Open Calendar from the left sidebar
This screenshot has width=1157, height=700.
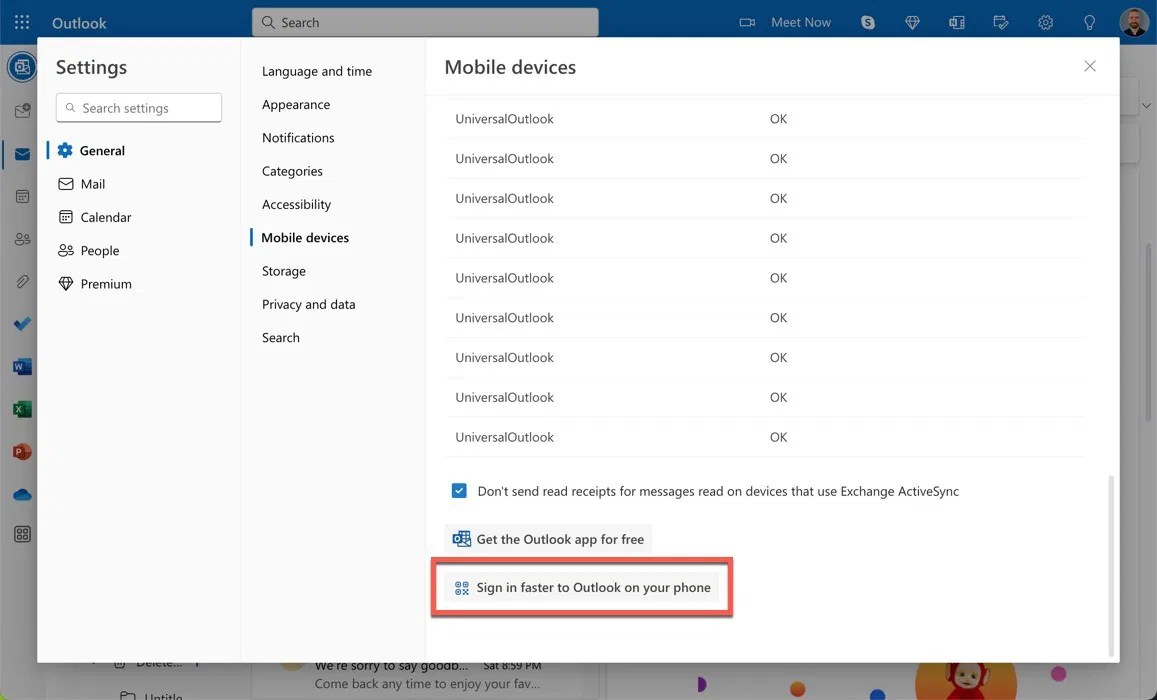tap(22, 195)
